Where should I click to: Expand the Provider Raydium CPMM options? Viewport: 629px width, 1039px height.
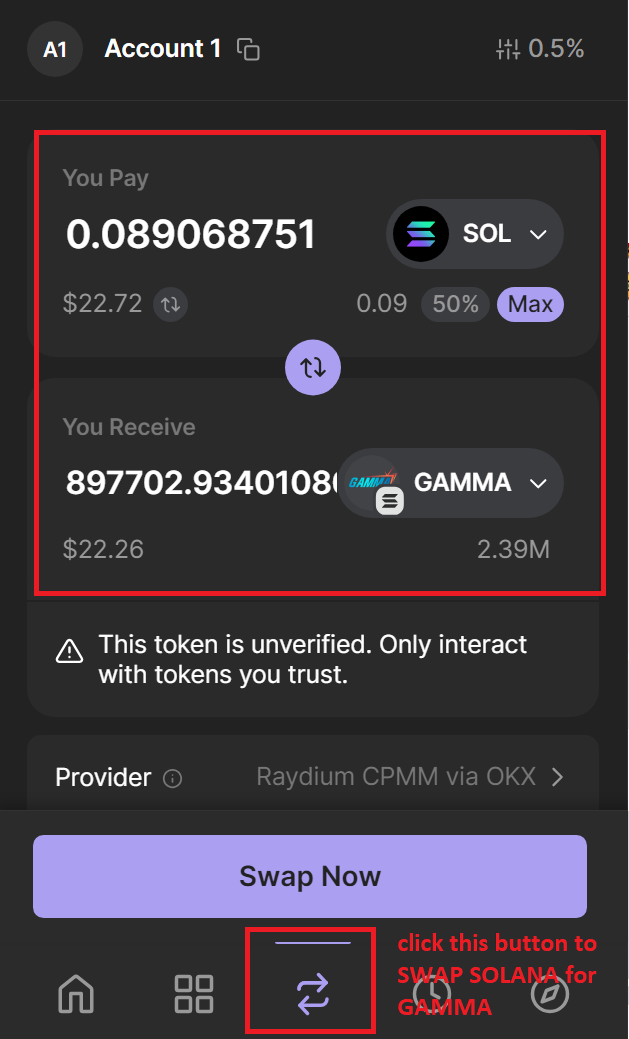[557, 777]
